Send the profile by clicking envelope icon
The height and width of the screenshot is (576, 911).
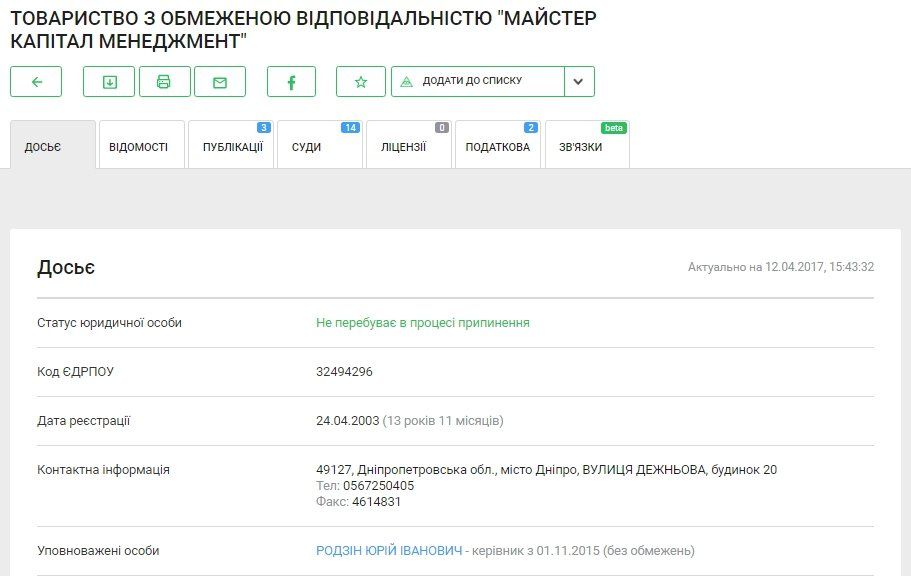[221, 81]
